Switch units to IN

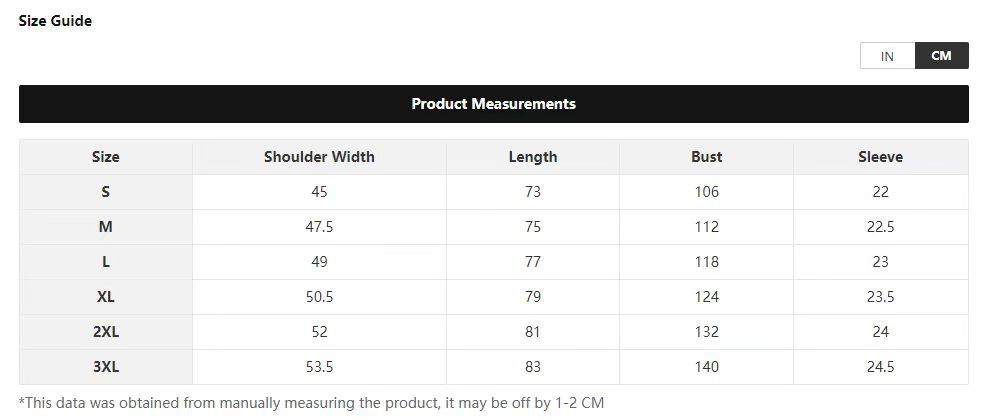(887, 56)
